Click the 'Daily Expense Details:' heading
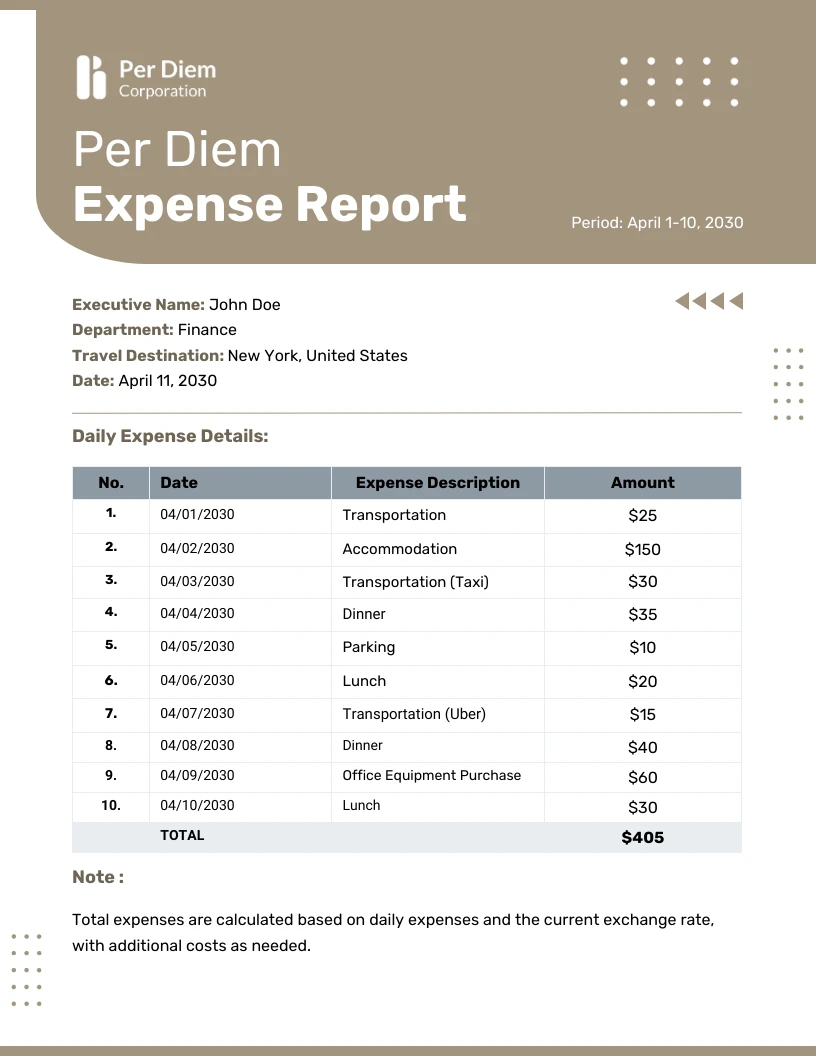 (x=170, y=436)
